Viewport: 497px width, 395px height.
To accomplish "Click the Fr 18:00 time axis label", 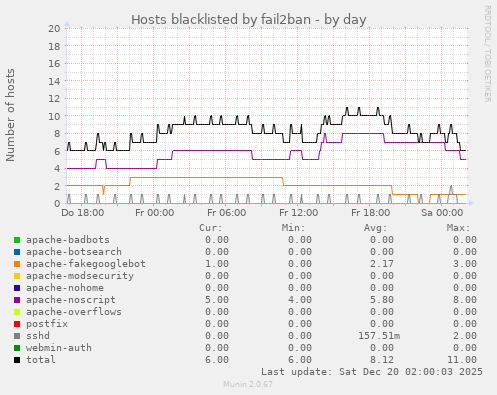I will pos(370,213).
